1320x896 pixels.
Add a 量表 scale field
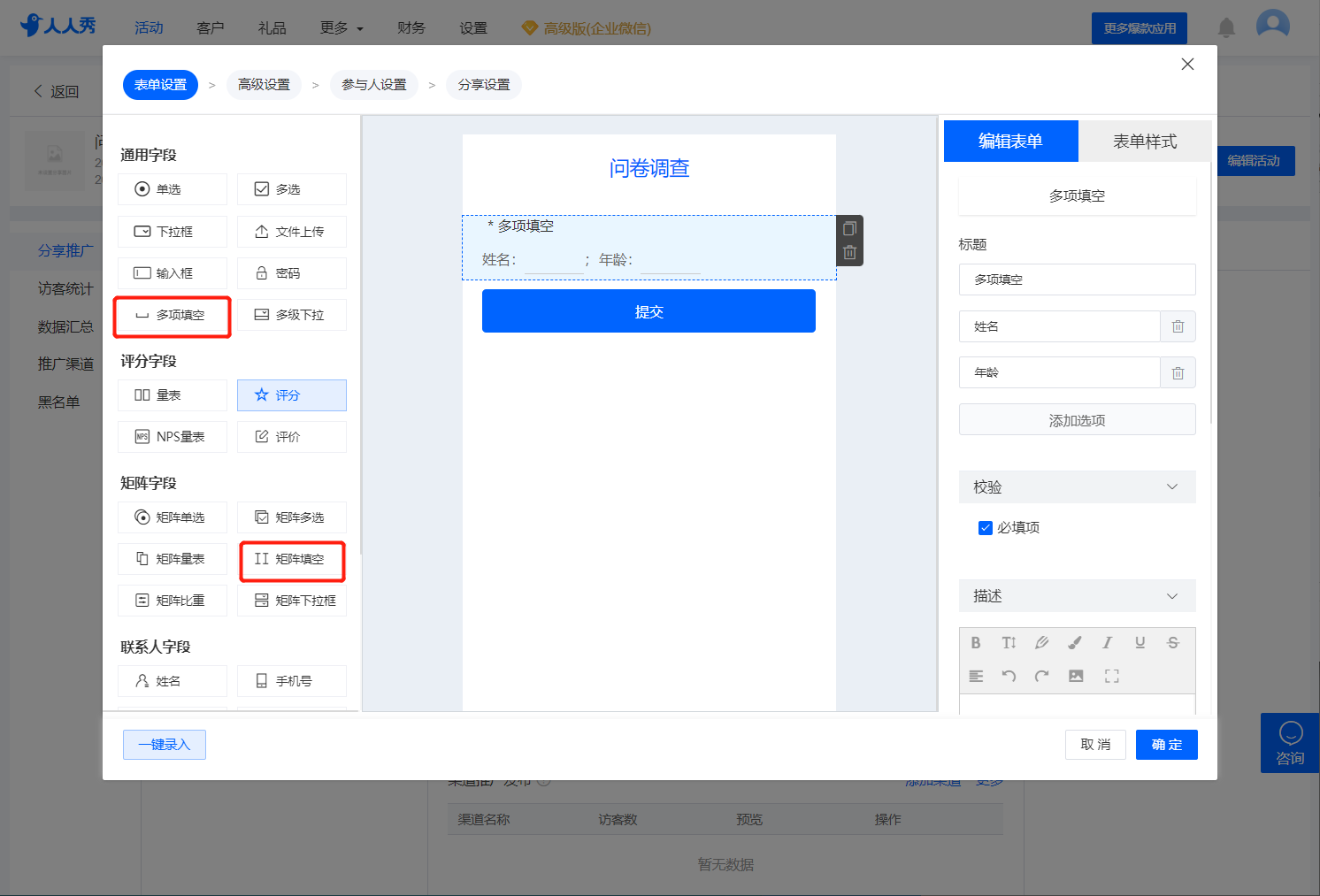[173, 395]
